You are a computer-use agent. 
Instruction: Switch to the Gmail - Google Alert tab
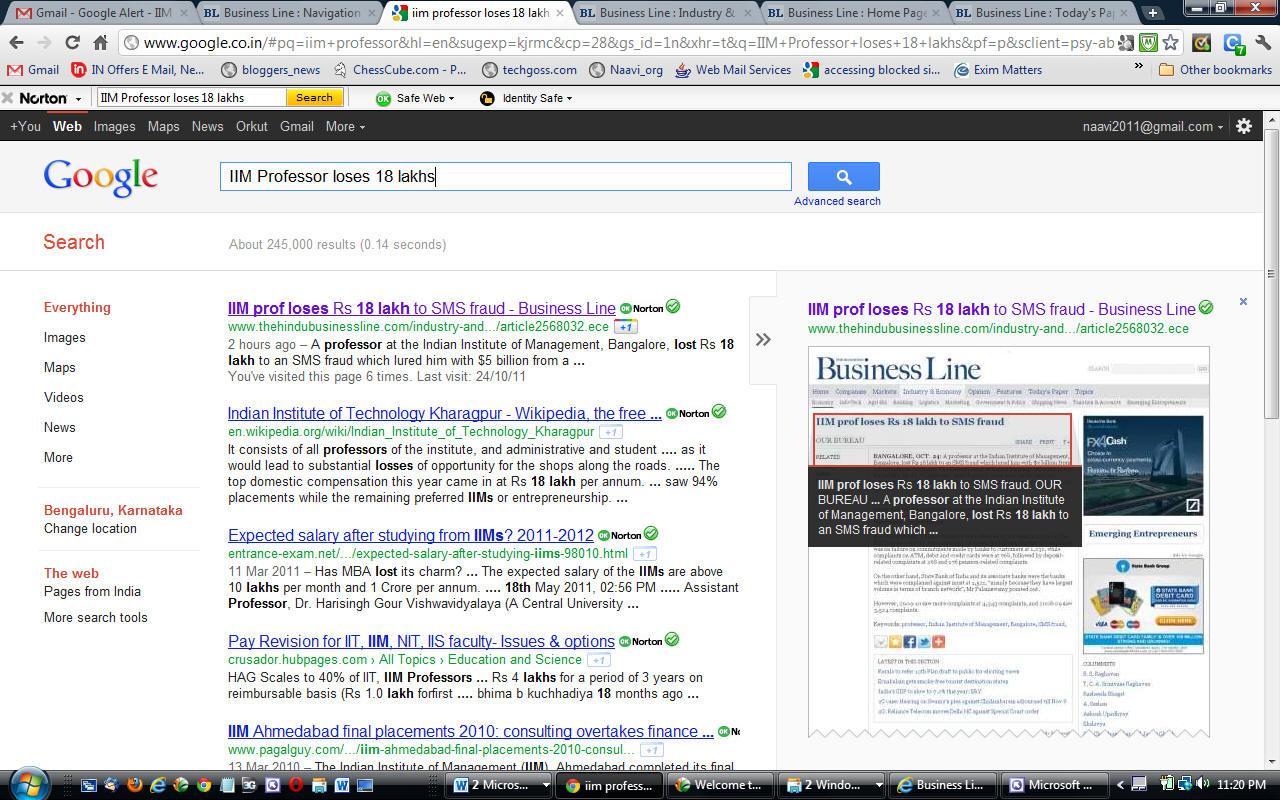point(95,13)
